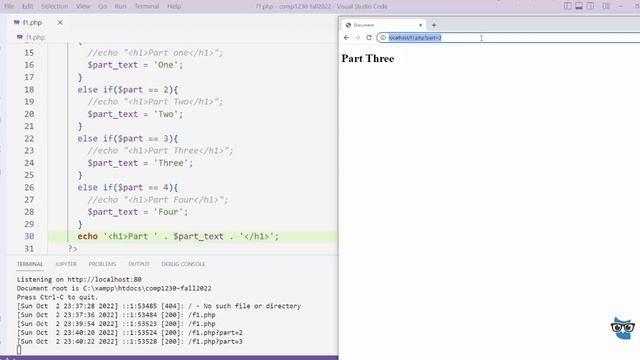Click terminal line Listening on http://localhost:80
The height and width of the screenshot is (360, 640).
pyautogui.click(x=79, y=280)
